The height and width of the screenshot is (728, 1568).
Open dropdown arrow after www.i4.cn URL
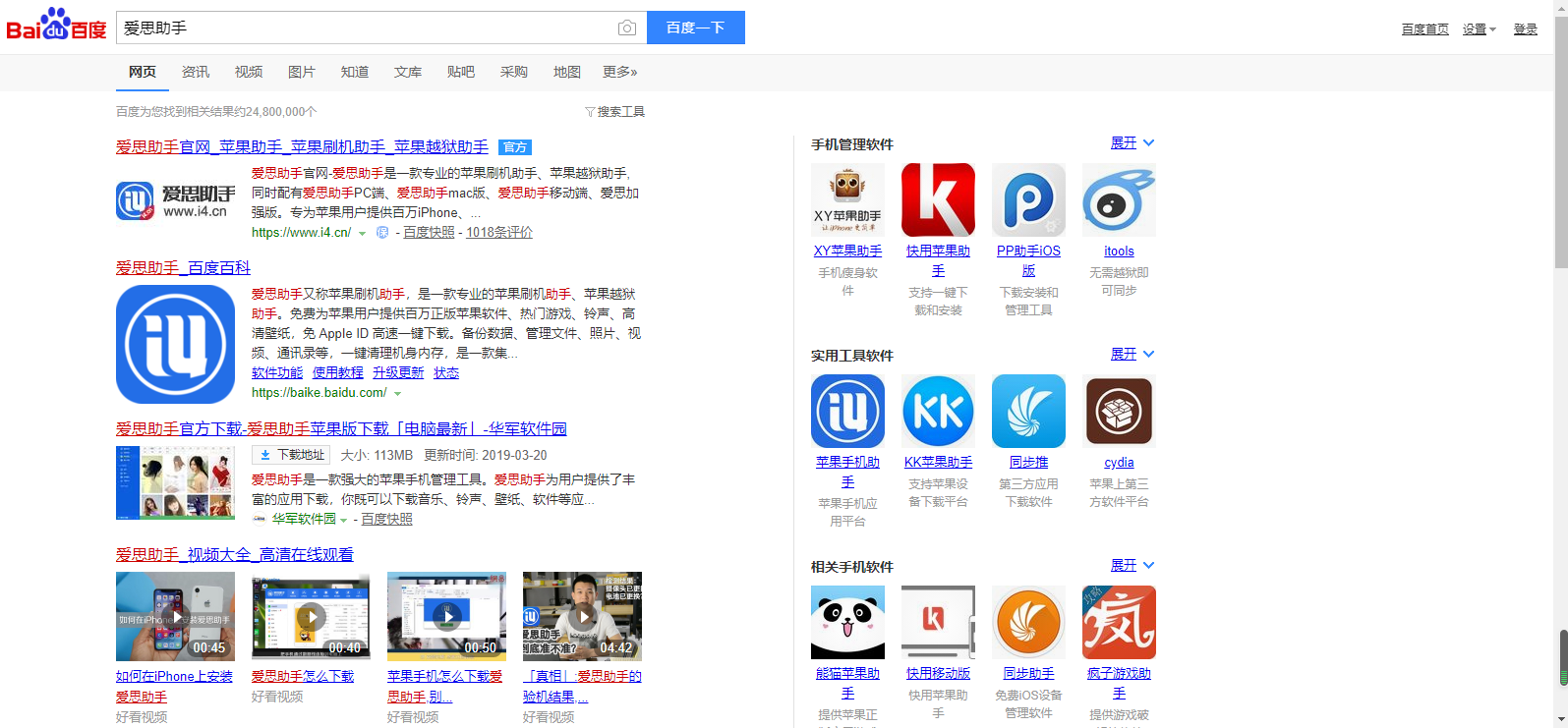[x=362, y=234]
